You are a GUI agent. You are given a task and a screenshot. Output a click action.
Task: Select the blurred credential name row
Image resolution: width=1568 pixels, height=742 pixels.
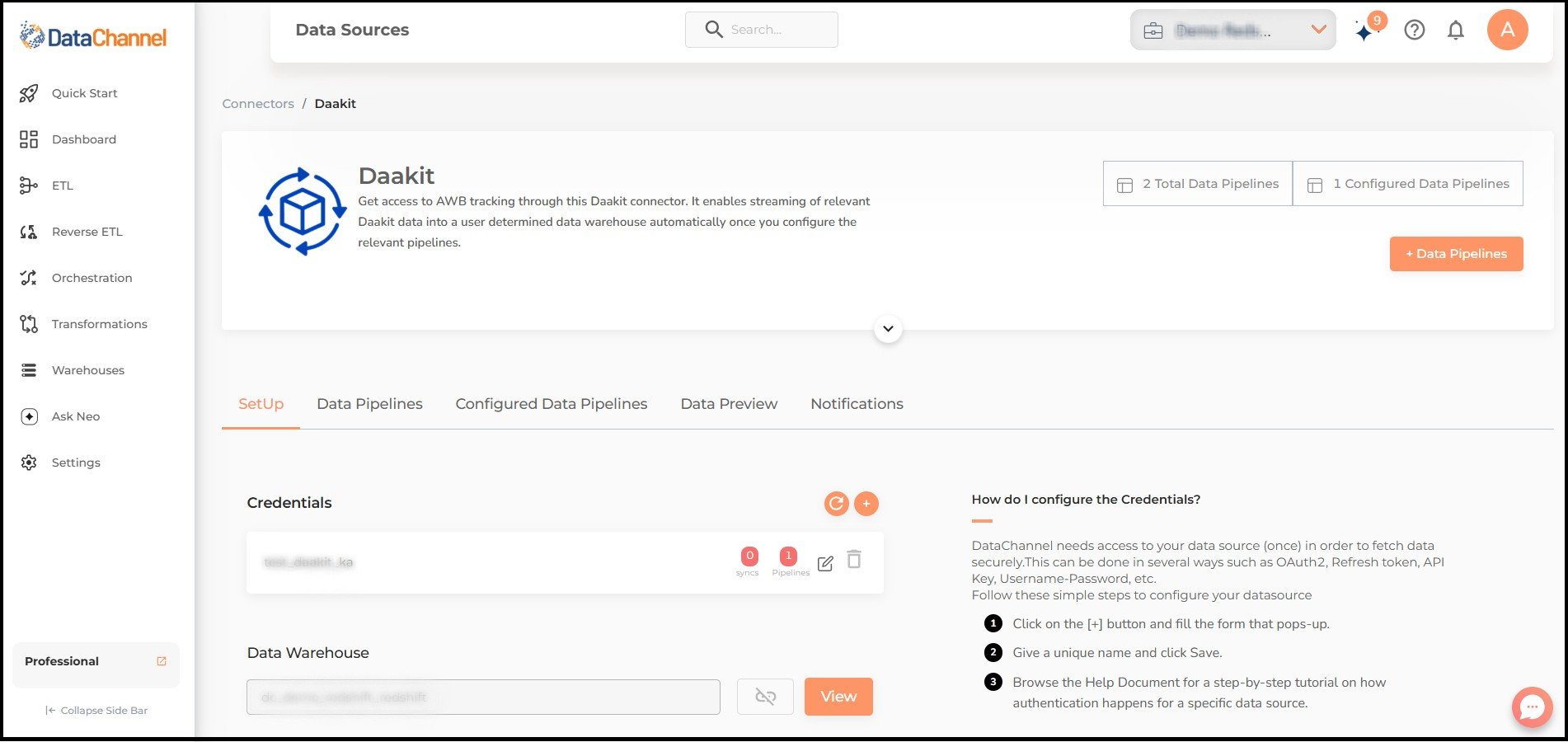pyautogui.click(x=566, y=562)
